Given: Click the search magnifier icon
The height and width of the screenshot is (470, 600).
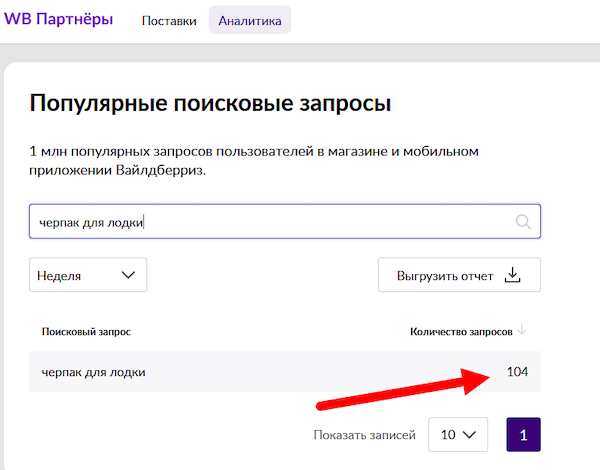Looking at the screenshot, I should click(x=522, y=222).
